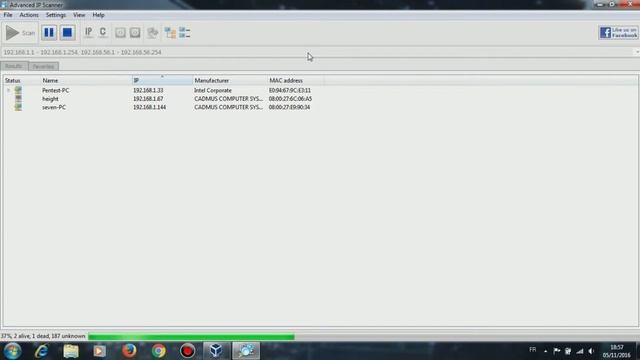This screenshot has height=360, width=640.
Task: Open the File menu
Action: pos(8,15)
